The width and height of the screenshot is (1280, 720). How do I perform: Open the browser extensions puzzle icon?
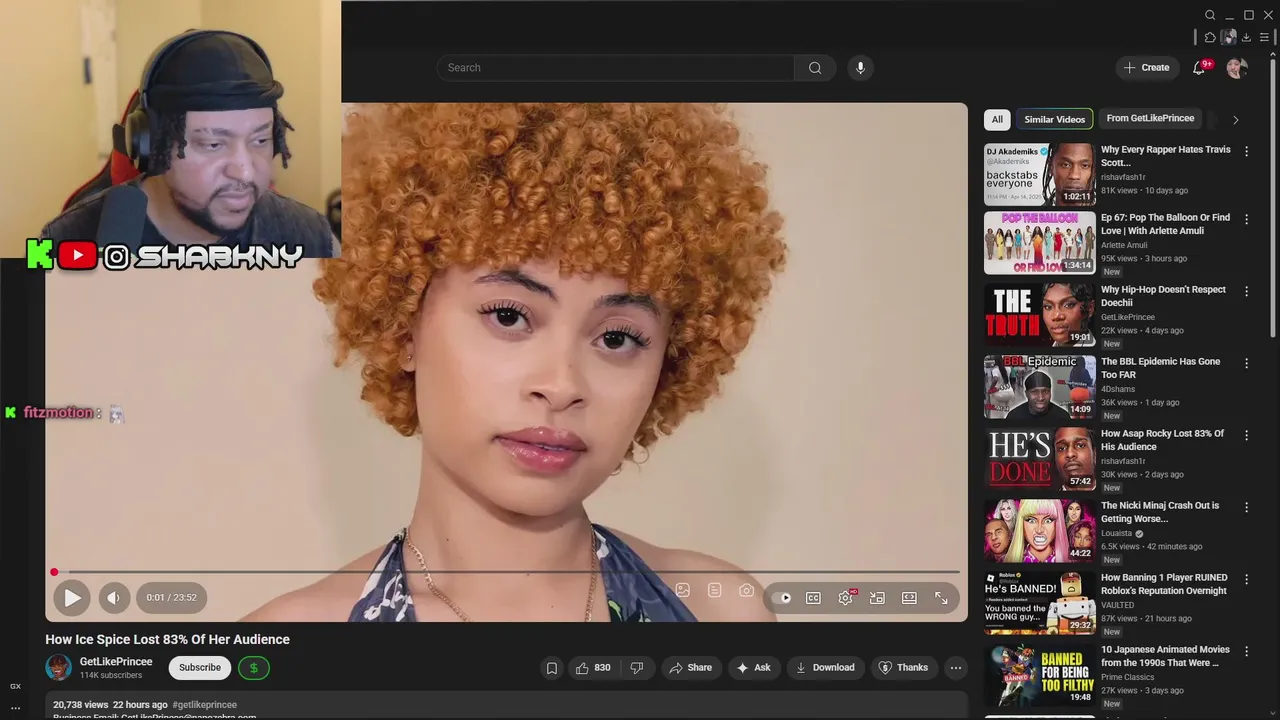coord(1210,37)
